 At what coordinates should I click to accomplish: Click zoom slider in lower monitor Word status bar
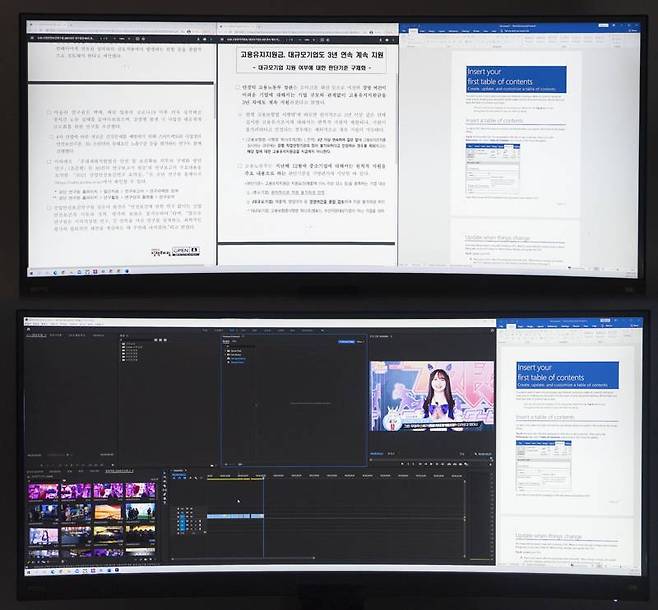620,565
